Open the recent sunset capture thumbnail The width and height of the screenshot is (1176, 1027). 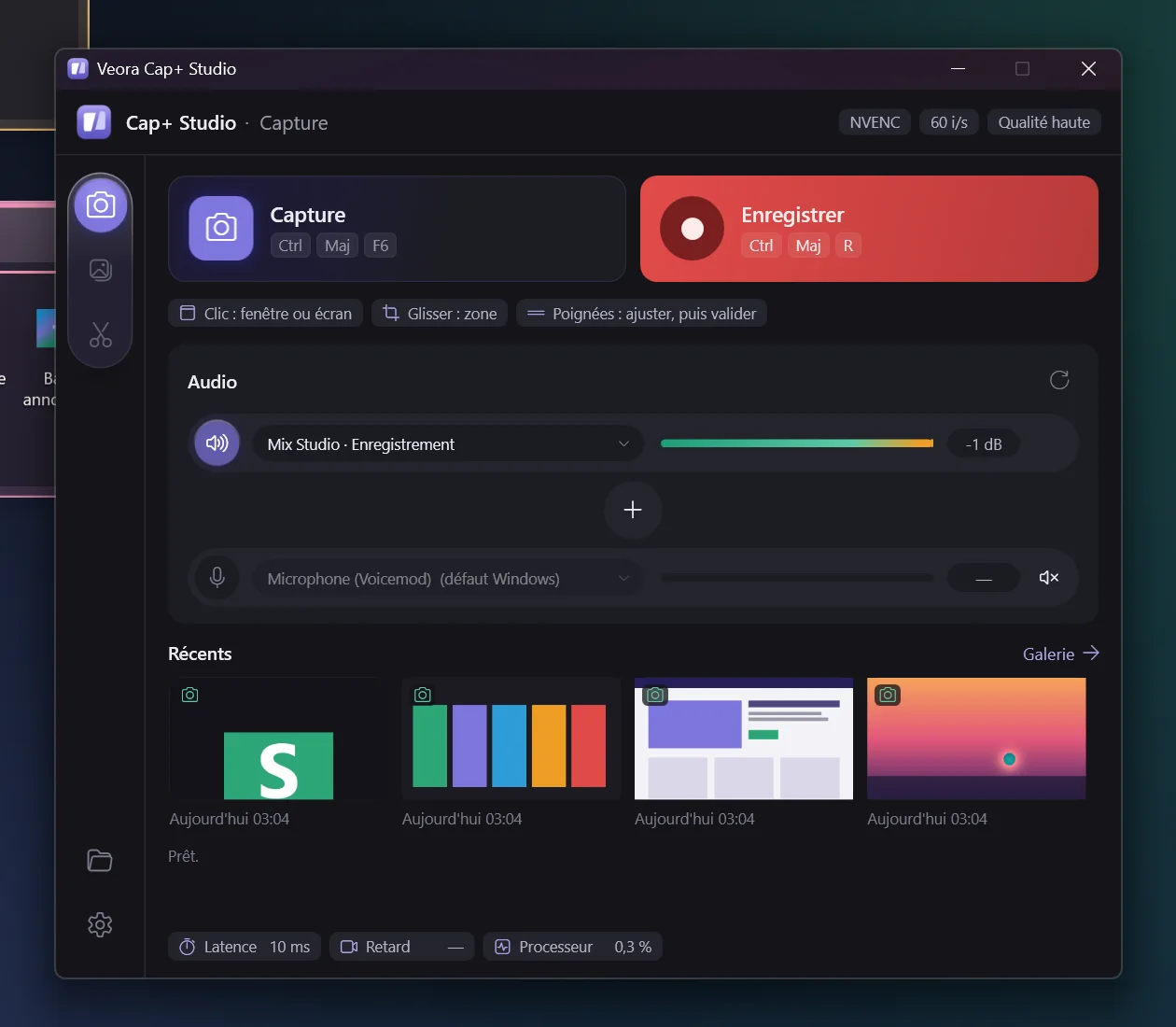tap(976, 739)
